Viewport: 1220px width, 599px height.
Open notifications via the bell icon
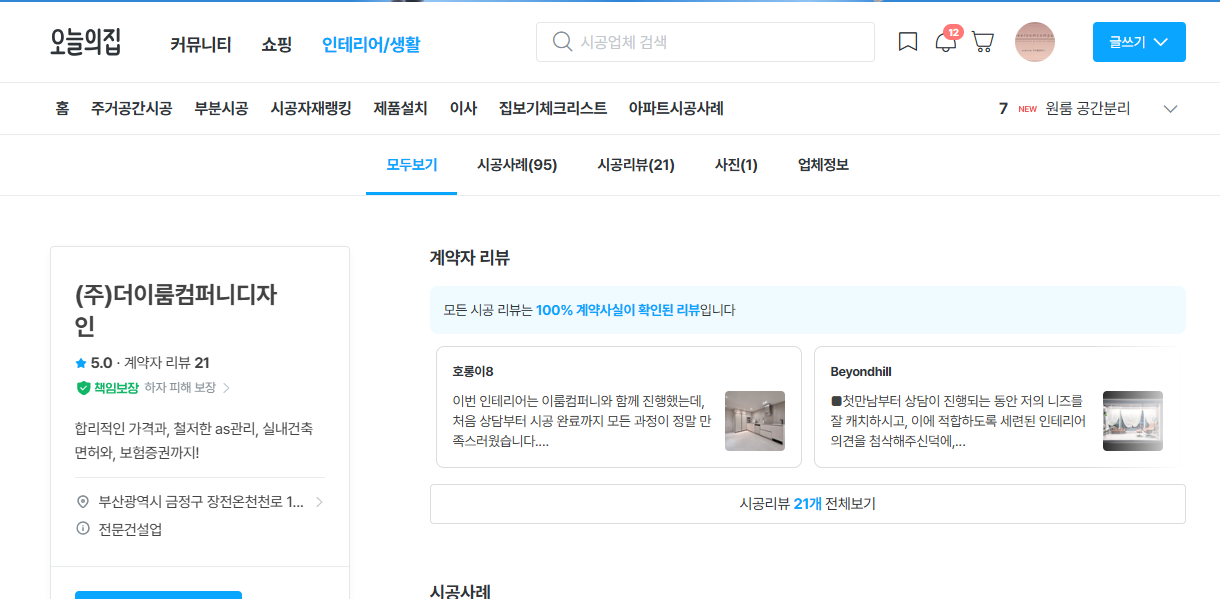[944, 42]
